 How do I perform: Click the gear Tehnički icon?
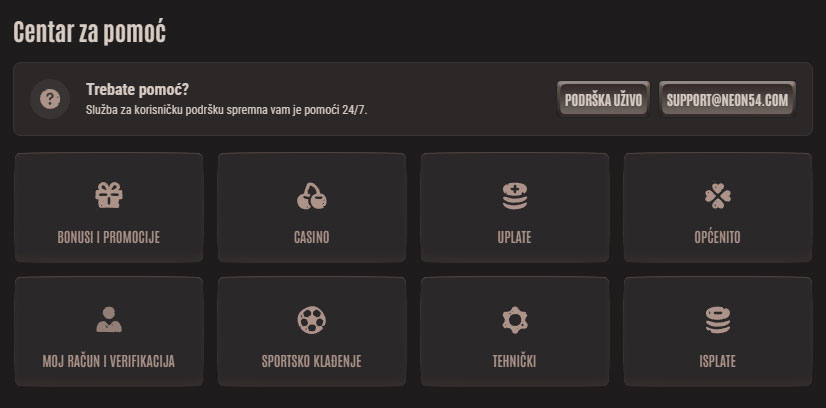(x=515, y=320)
